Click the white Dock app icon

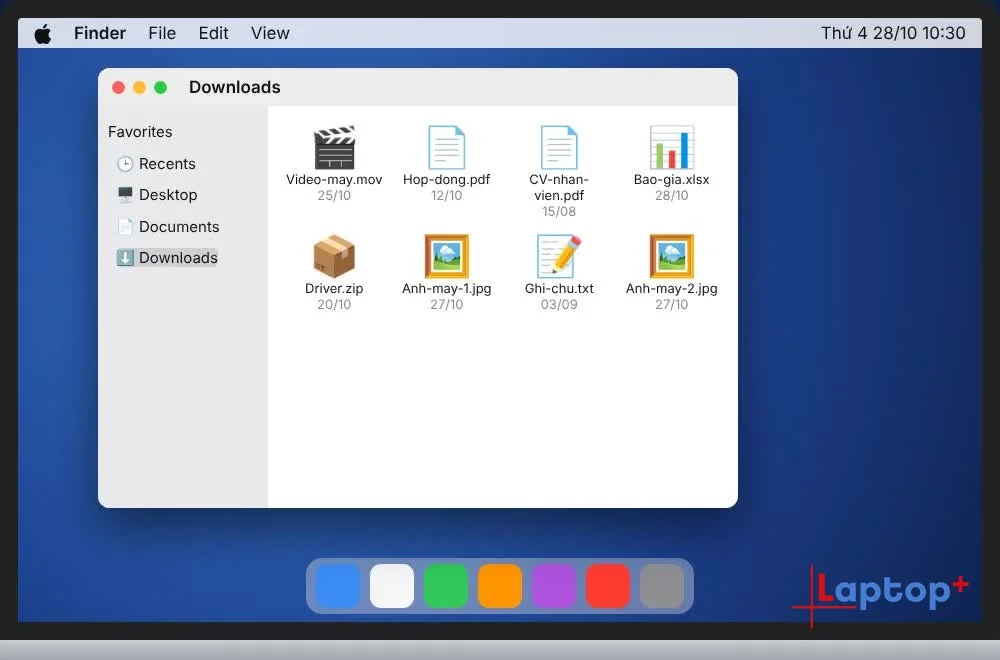[392, 585]
